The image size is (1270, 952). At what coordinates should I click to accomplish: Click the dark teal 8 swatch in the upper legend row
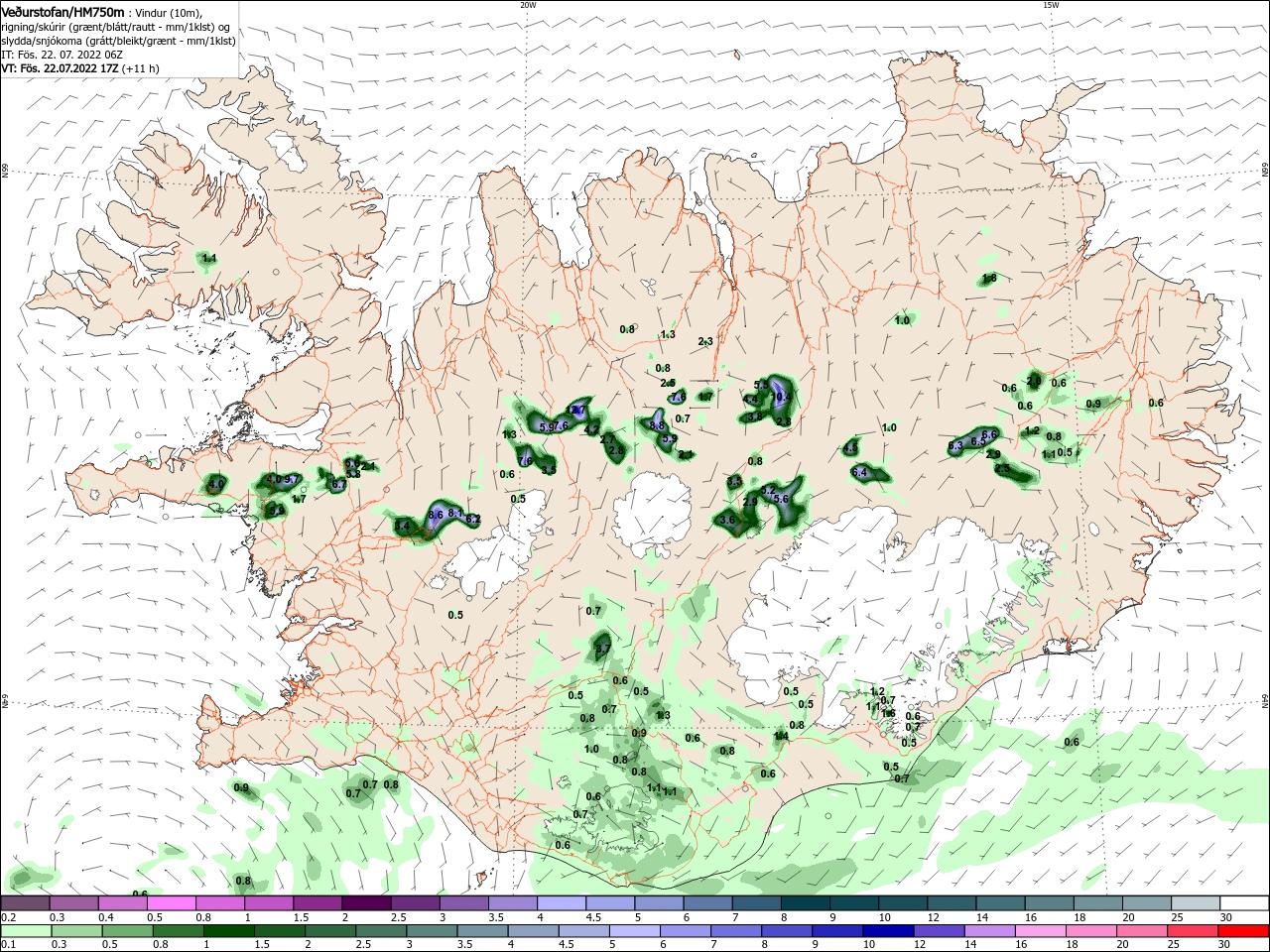805,903
